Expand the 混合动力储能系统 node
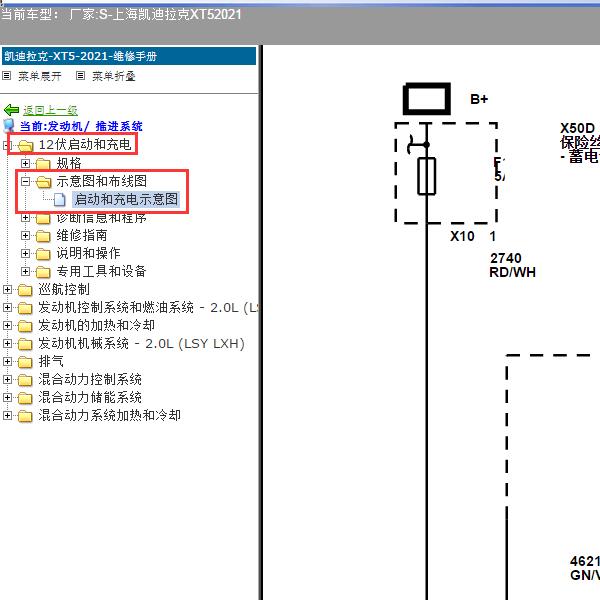This screenshot has width=600, height=600. pyautogui.click(x=7, y=397)
